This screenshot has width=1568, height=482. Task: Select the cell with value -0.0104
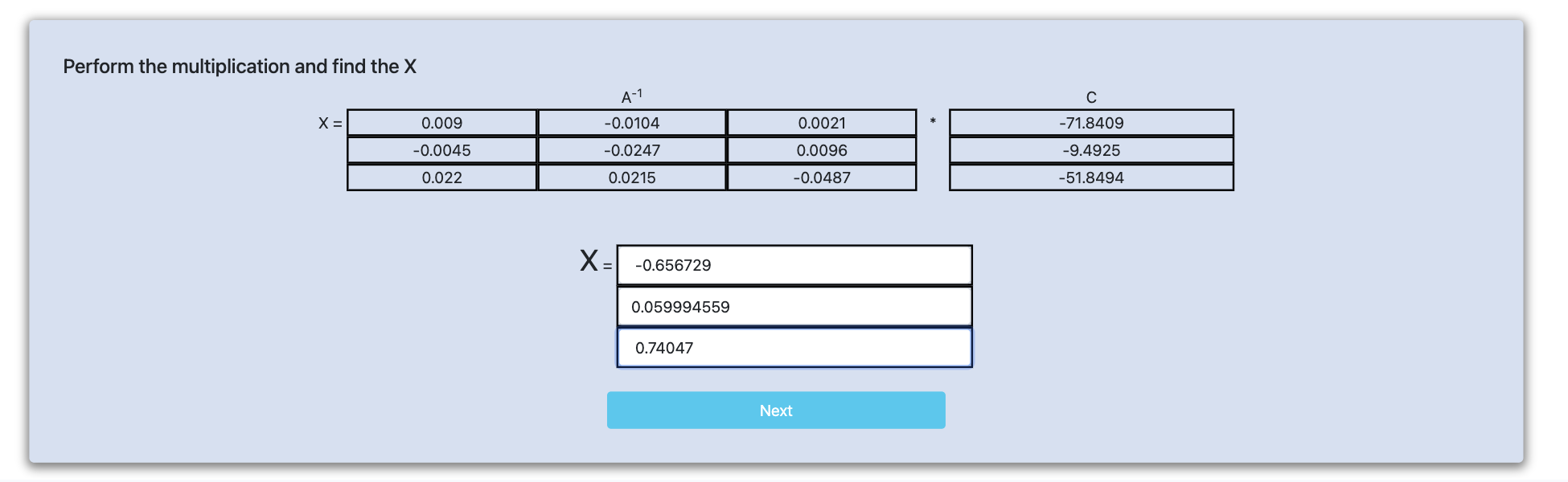click(632, 123)
